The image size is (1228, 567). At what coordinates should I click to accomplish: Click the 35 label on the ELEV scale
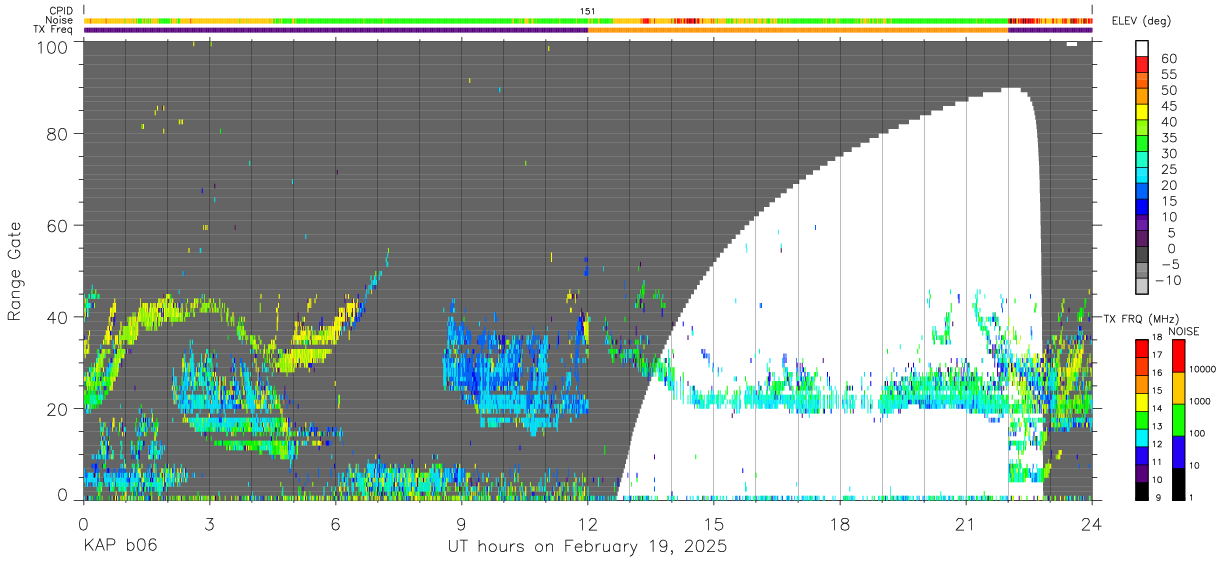tap(1167, 137)
